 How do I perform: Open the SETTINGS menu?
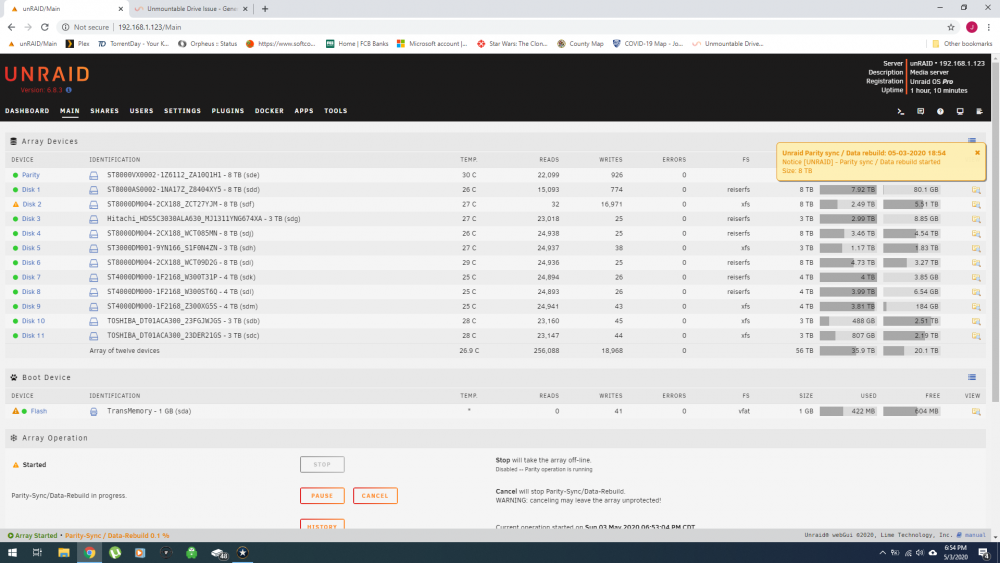[182, 111]
